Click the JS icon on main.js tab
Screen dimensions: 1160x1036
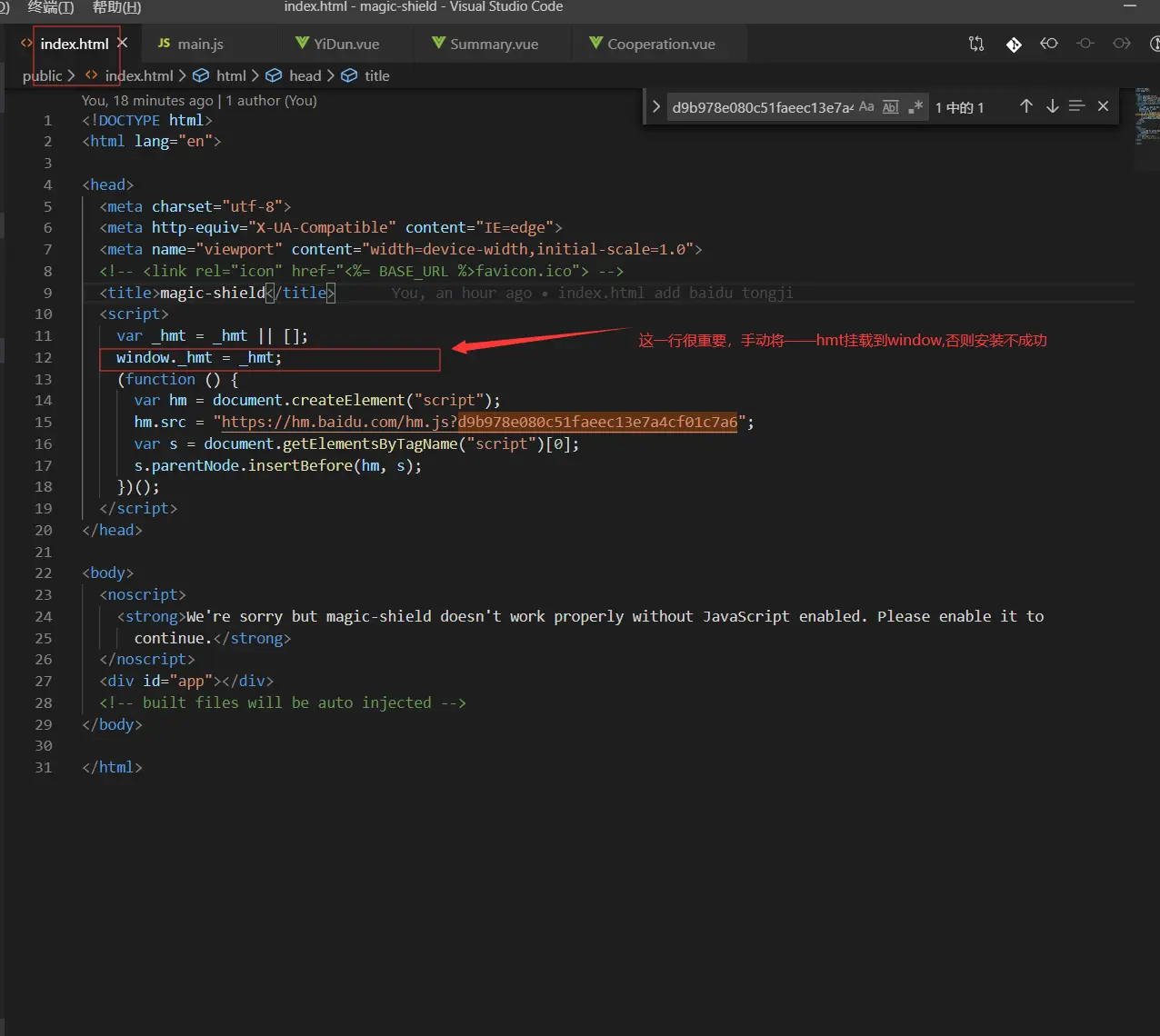164,44
